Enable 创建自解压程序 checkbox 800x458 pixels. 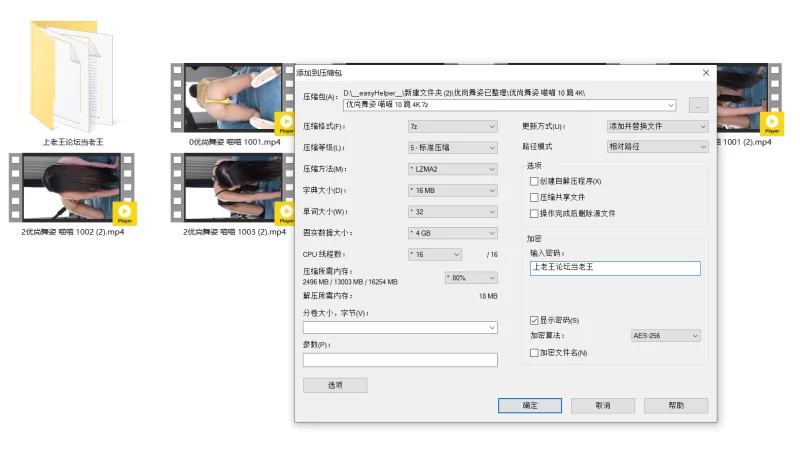point(534,181)
